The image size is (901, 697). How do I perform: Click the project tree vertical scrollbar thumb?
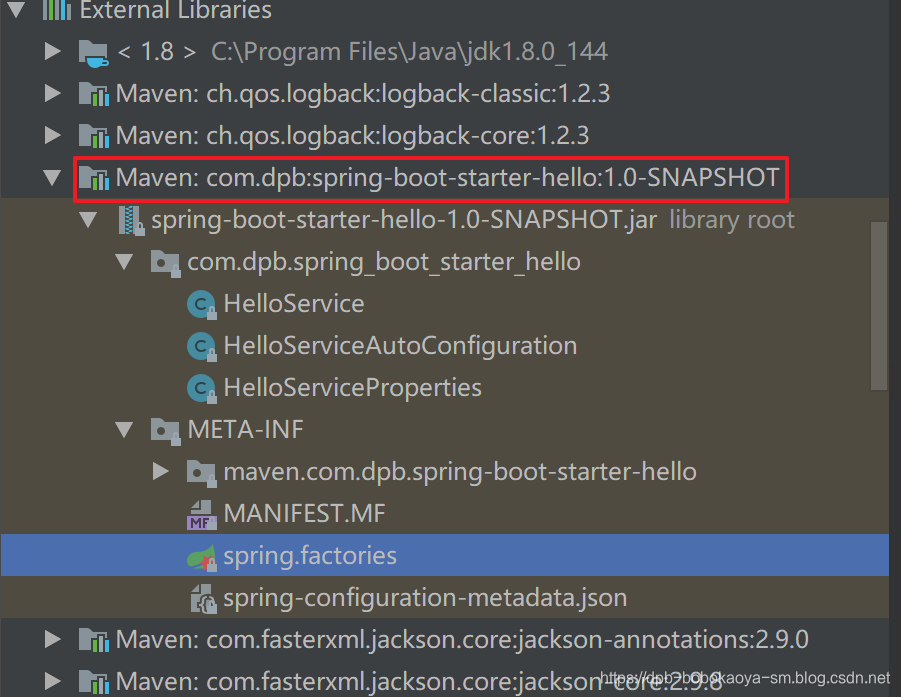pyautogui.click(x=879, y=306)
